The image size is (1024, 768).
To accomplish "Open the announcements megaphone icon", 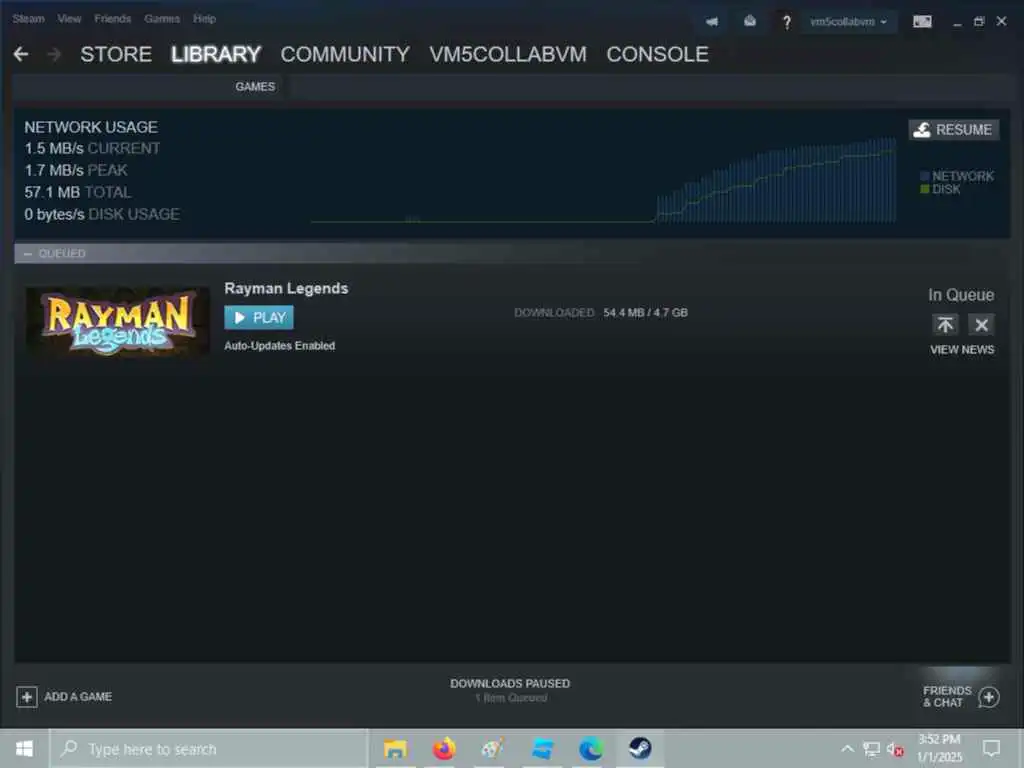I will pyautogui.click(x=712, y=22).
